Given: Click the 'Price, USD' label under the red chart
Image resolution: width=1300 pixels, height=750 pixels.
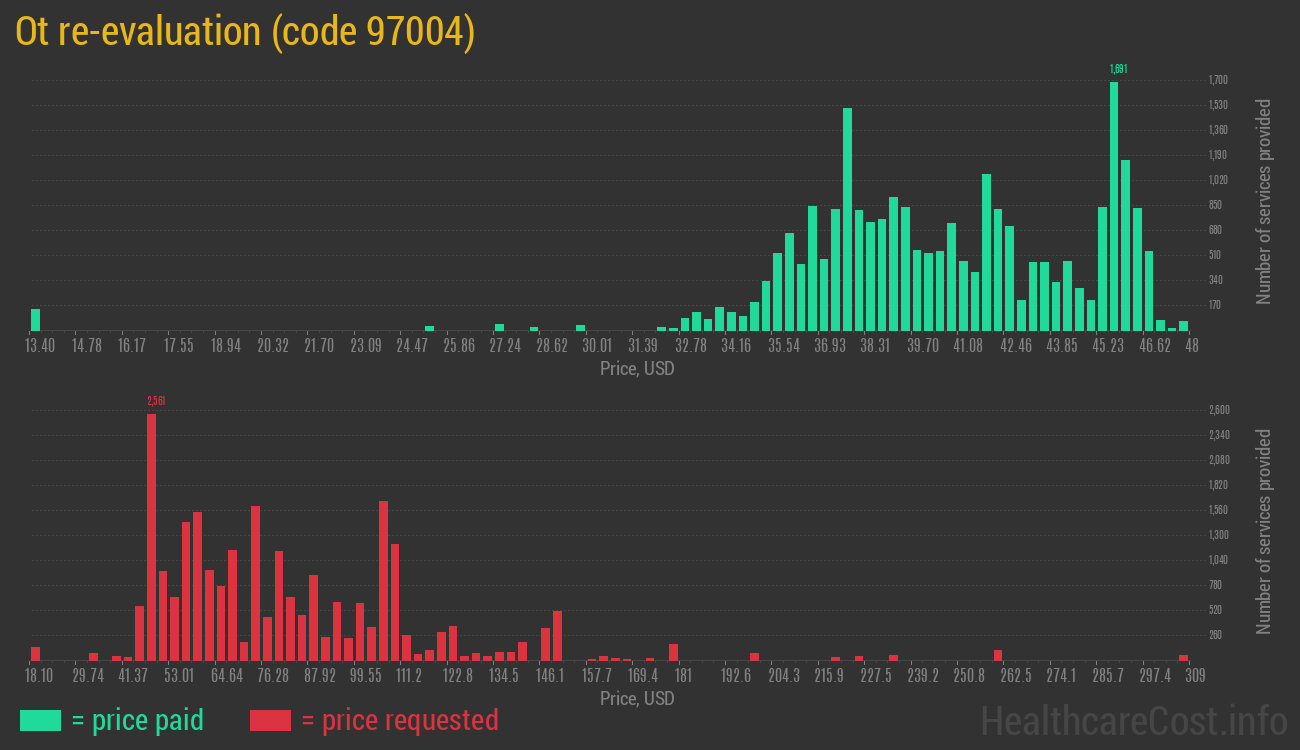Looking at the screenshot, I should tap(637, 698).
